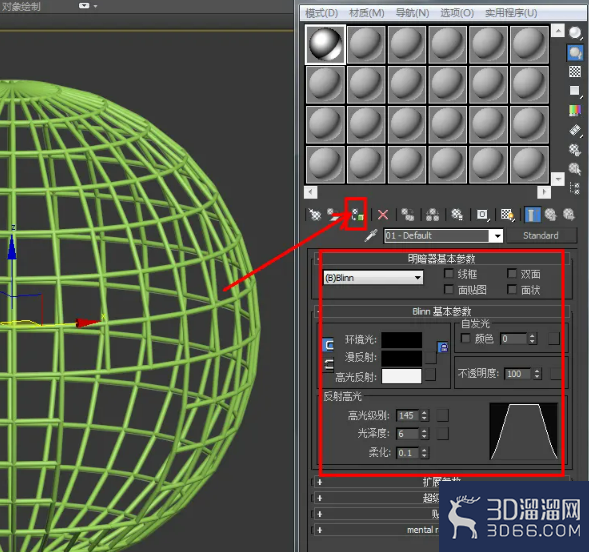The width and height of the screenshot is (589, 552).
Task: Toggle the Show End Result icon
Action: [532, 215]
